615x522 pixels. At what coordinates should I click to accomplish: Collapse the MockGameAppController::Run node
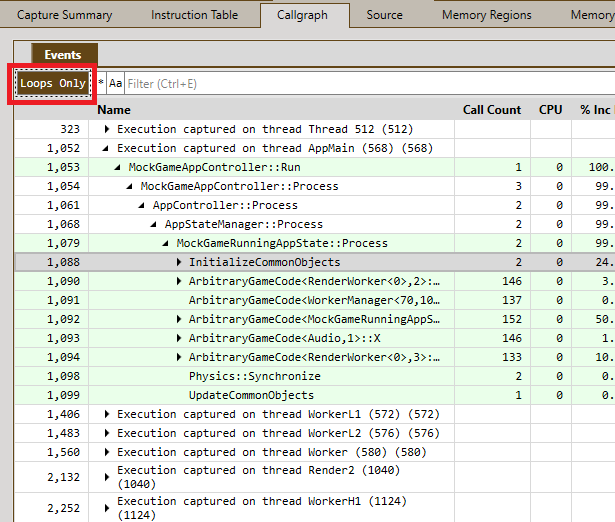point(117,167)
